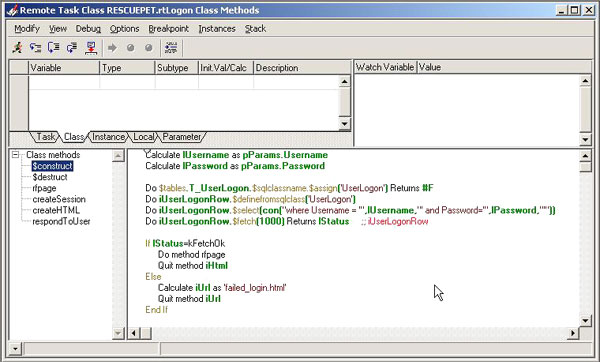Click the Variable column header
This screenshot has width=600, height=362.
pos(64,68)
